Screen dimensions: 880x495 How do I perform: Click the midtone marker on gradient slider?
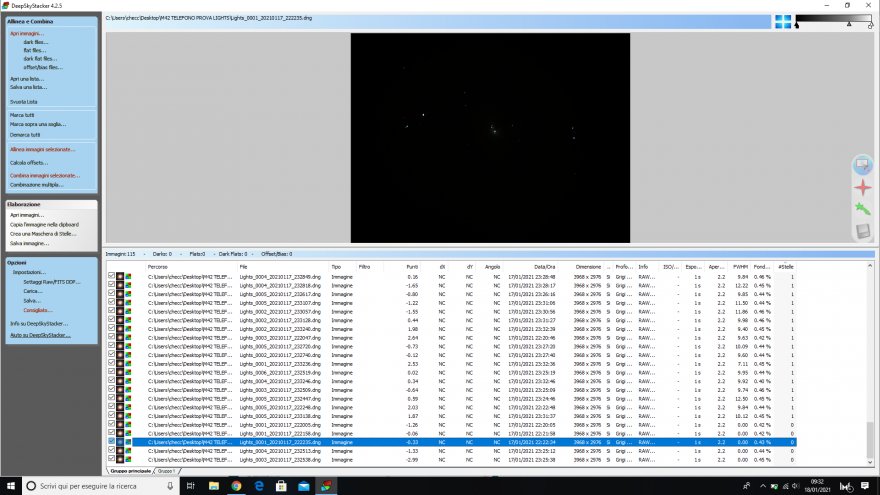pyautogui.click(x=849, y=25)
